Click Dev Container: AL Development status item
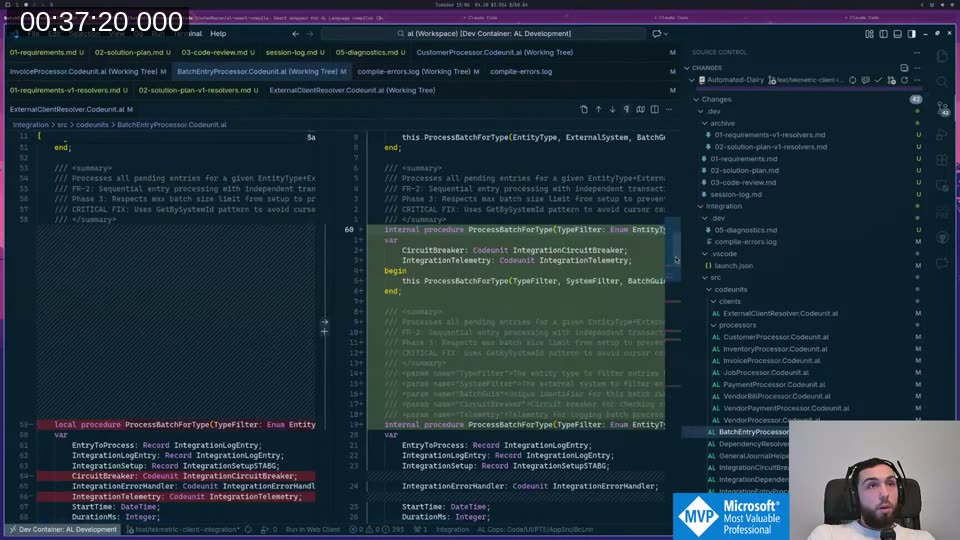 [62, 530]
